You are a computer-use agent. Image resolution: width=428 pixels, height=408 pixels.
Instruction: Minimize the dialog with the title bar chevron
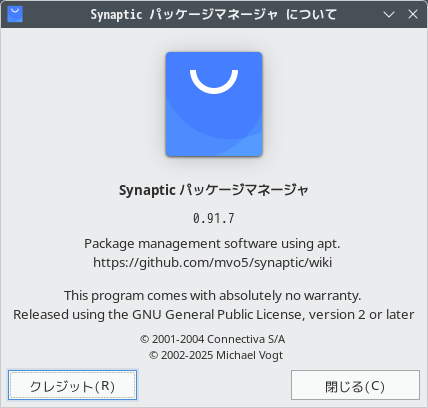(389, 14)
